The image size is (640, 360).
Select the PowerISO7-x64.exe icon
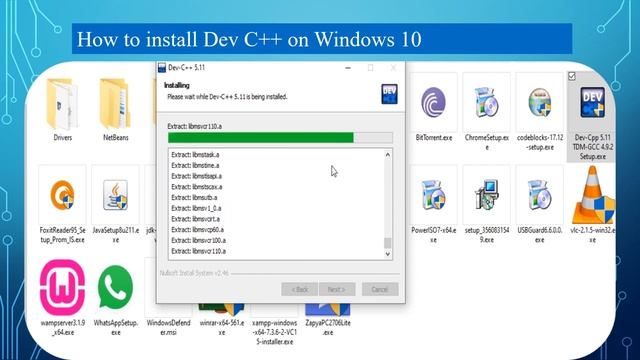pyautogui.click(x=433, y=195)
